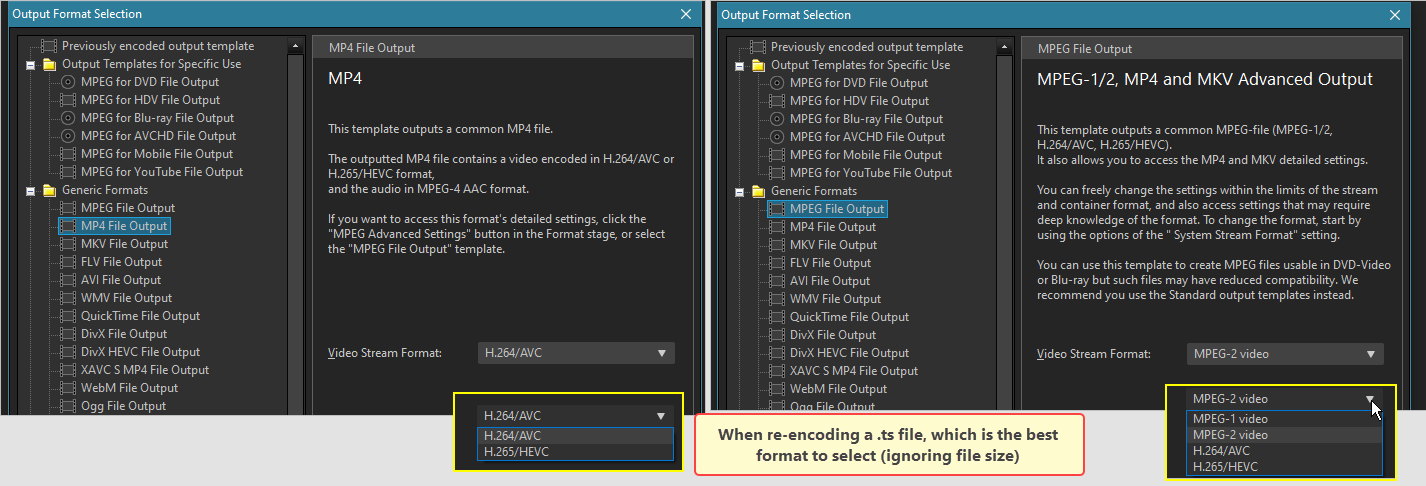Open Video Stream Format dropdown showing H.264/AVC

[575, 353]
